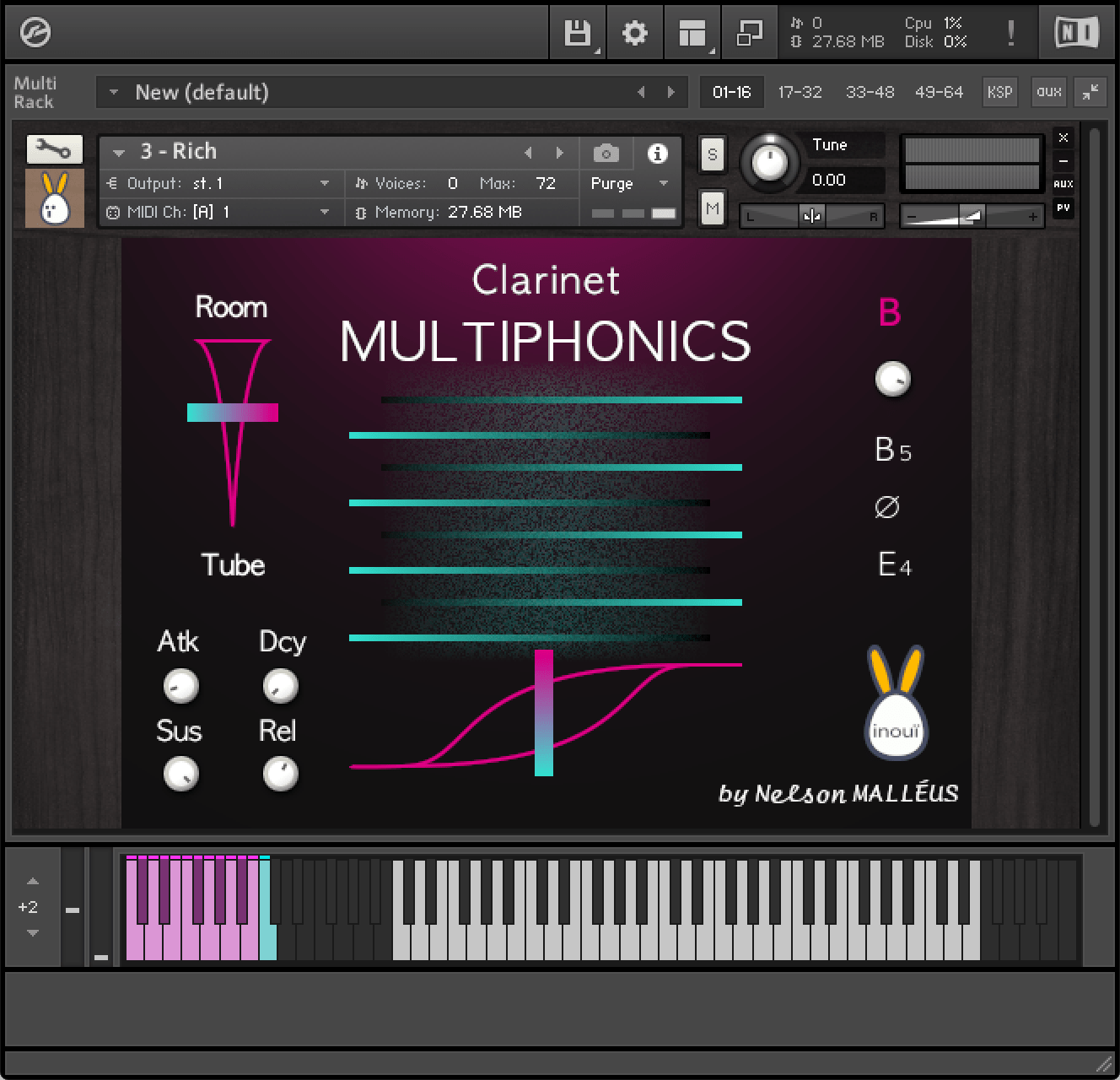Switch to the 17-32 rack tab

click(800, 92)
